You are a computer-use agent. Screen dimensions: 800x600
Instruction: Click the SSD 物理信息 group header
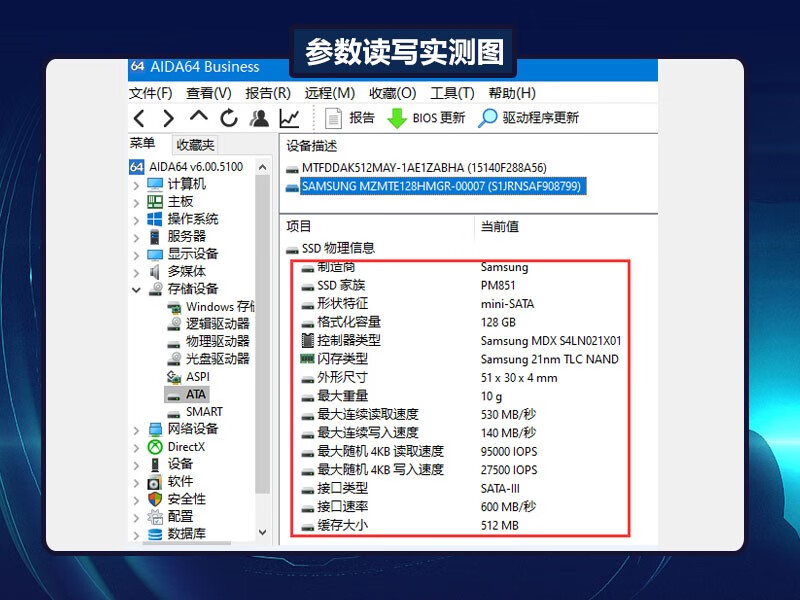(x=331, y=248)
